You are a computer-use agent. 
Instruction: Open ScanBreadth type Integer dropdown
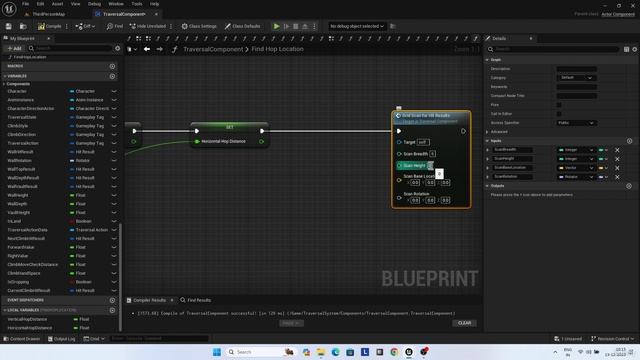[x=576, y=150]
